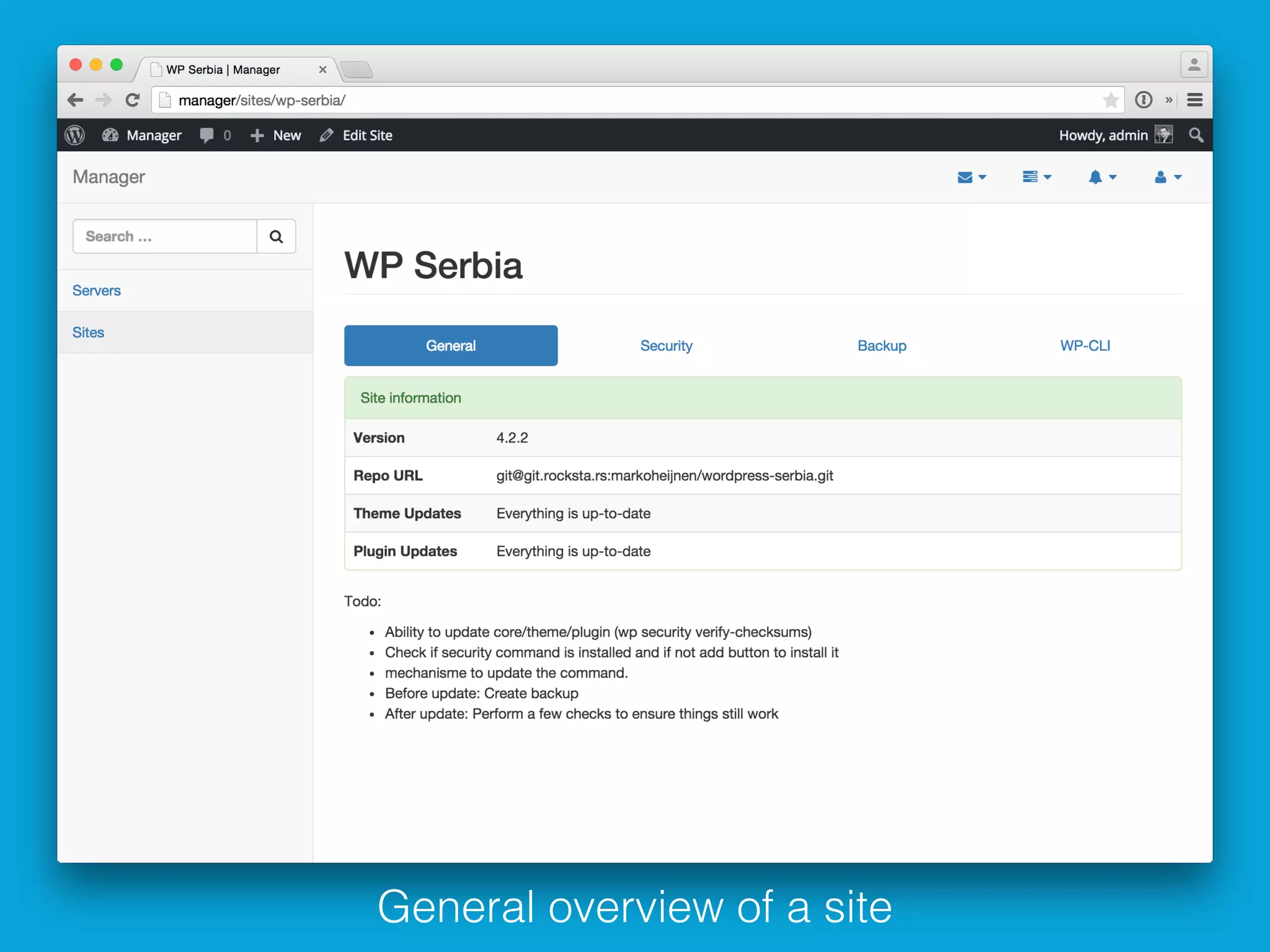1270x952 pixels.
Task: Open Servers in the sidebar
Action: [x=97, y=291]
